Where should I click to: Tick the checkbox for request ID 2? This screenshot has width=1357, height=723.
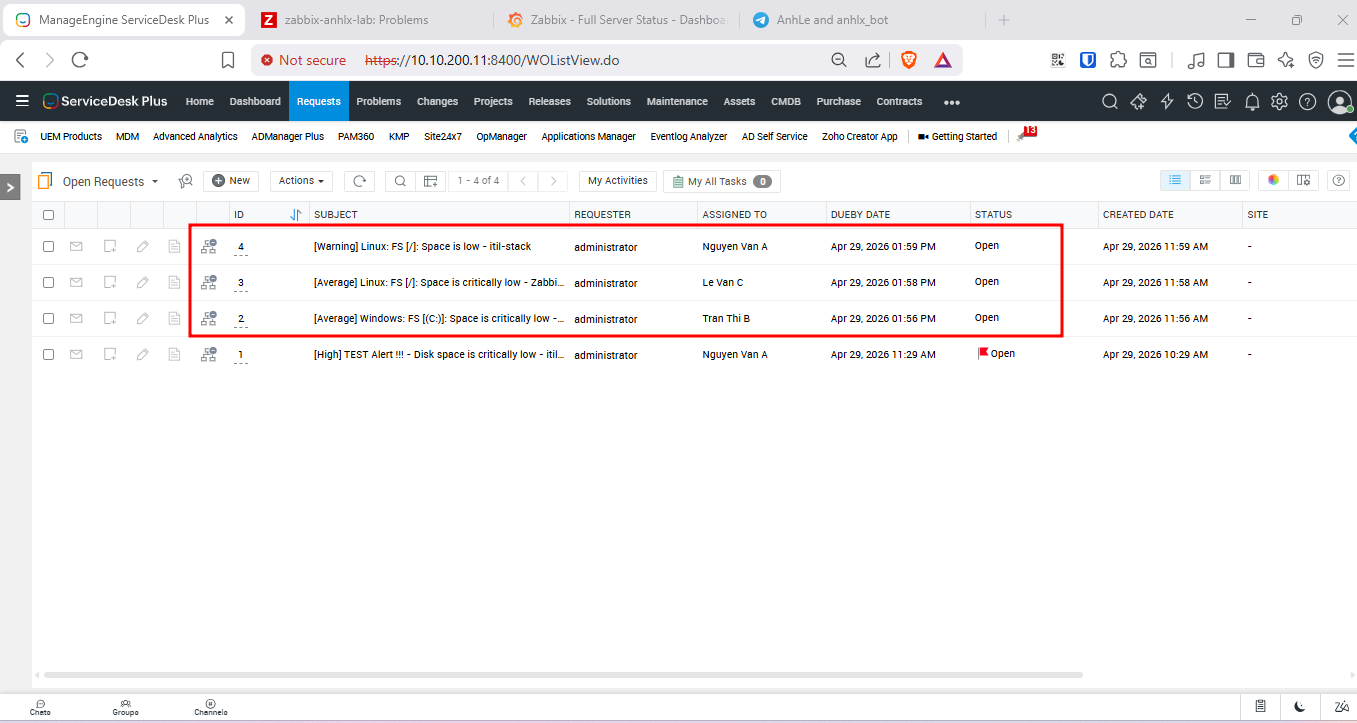tap(48, 319)
